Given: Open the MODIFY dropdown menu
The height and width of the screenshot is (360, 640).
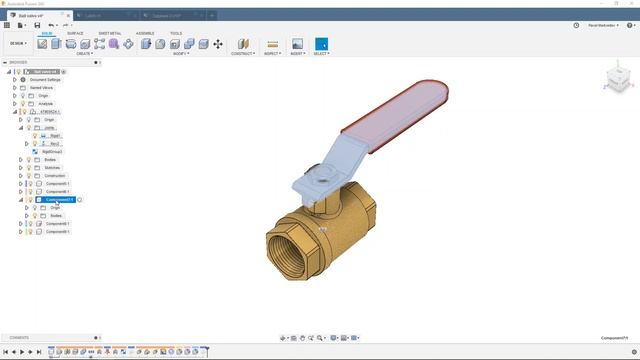Looking at the screenshot, I should coord(181,53).
